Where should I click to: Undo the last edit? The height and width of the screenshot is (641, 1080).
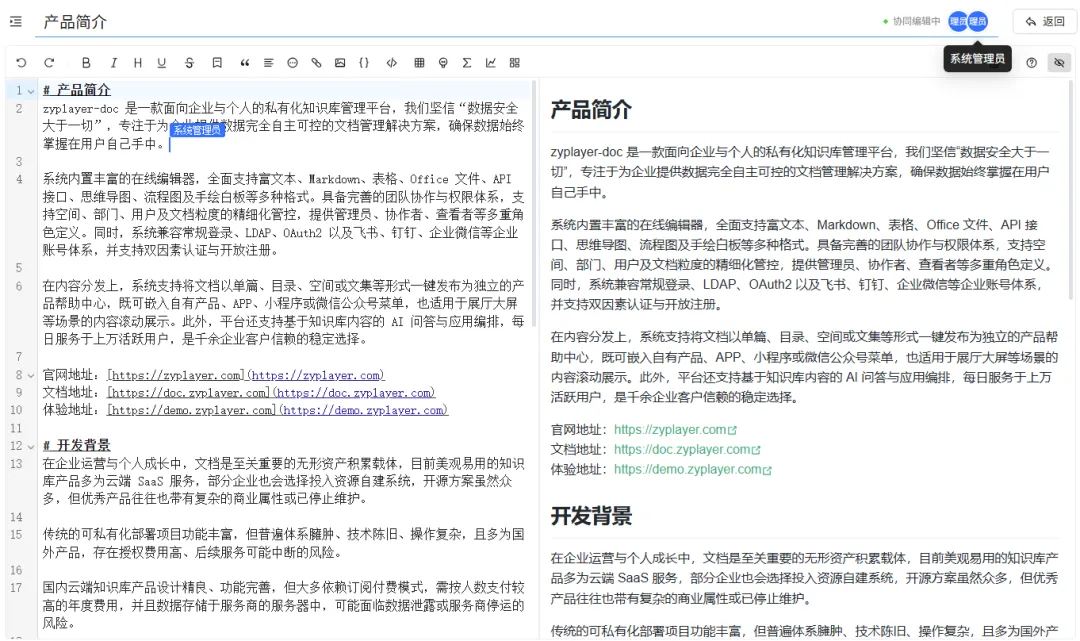point(21,63)
